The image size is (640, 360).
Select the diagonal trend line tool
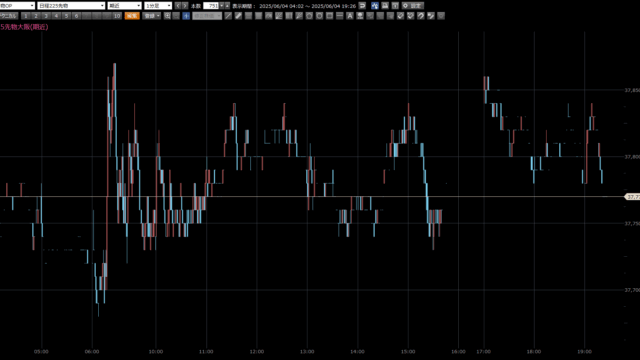pos(229,16)
